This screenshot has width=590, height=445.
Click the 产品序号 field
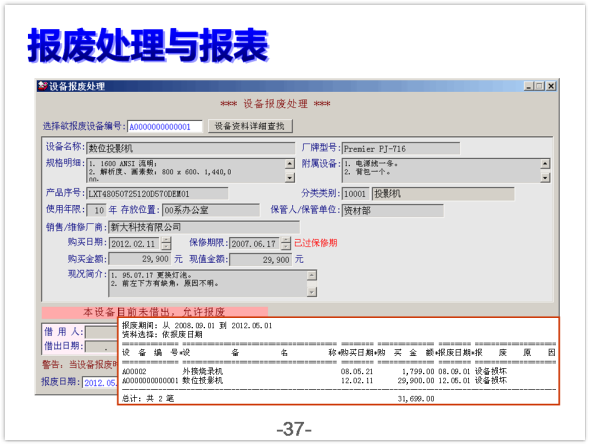point(157,194)
